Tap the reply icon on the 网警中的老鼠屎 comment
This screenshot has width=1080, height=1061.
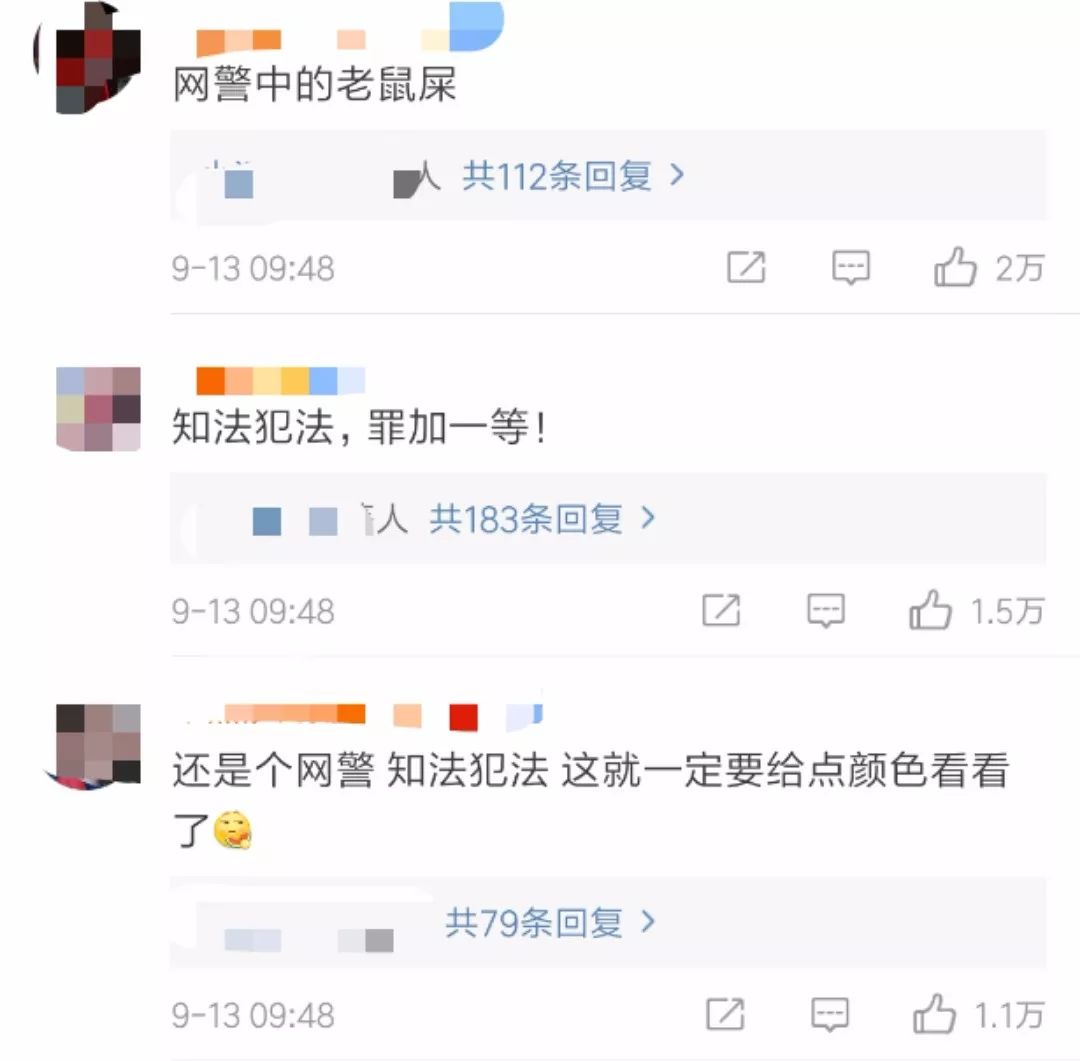[x=851, y=268]
